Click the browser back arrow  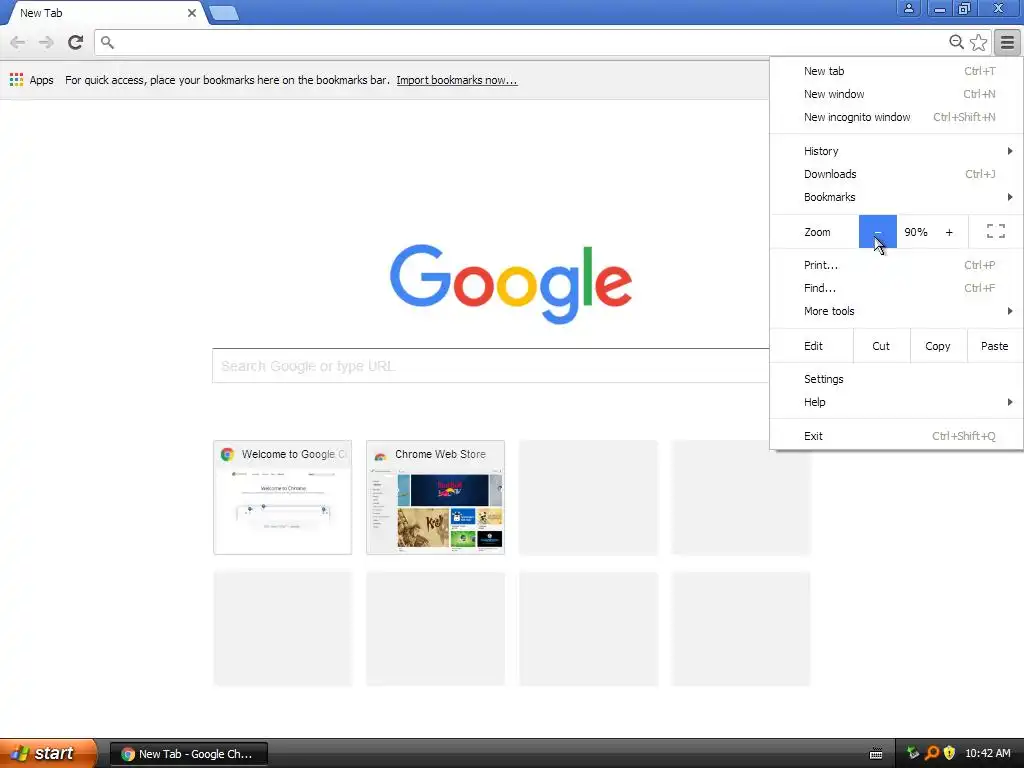(x=18, y=42)
